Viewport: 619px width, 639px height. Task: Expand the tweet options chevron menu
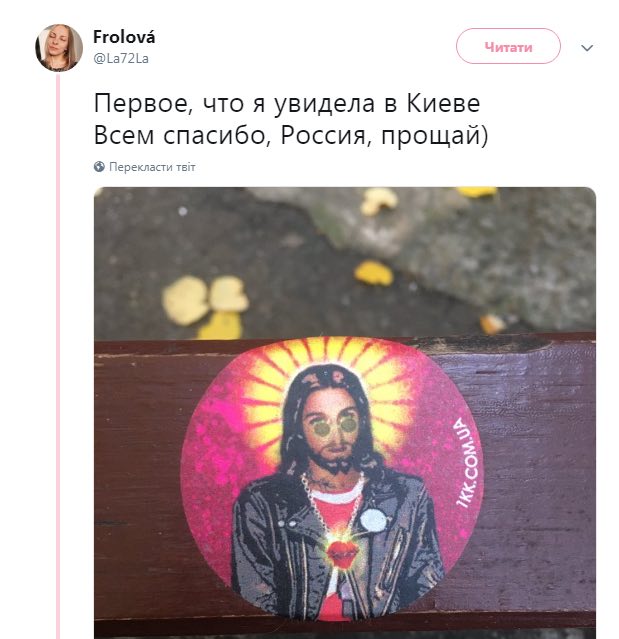(587, 48)
